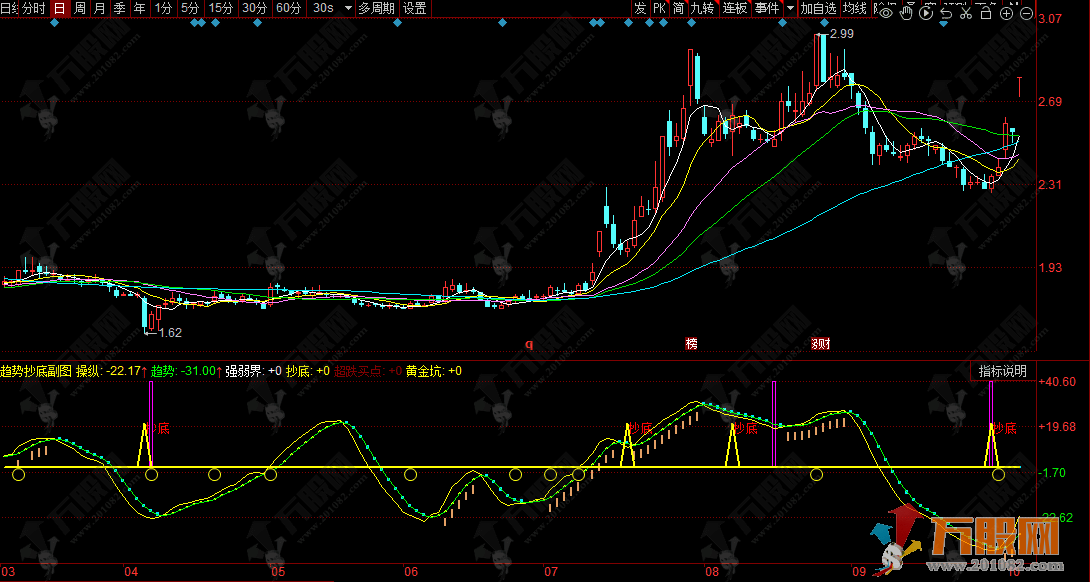Click the undo back arrow icon
1090x582 pixels.
946,13
